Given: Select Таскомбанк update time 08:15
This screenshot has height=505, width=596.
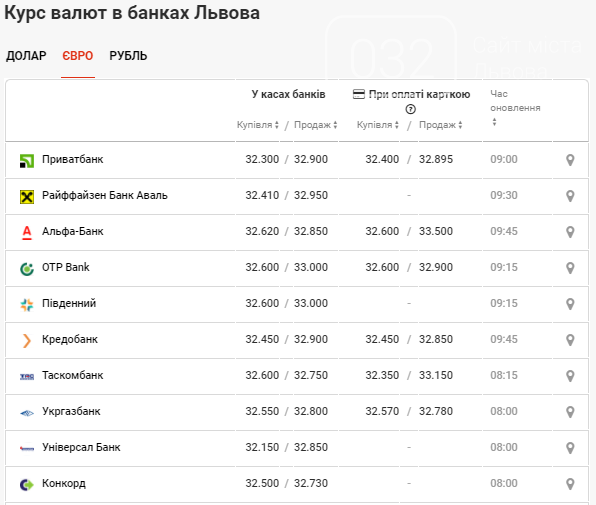Looking at the screenshot, I should pyautogui.click(x=504, y=375).
